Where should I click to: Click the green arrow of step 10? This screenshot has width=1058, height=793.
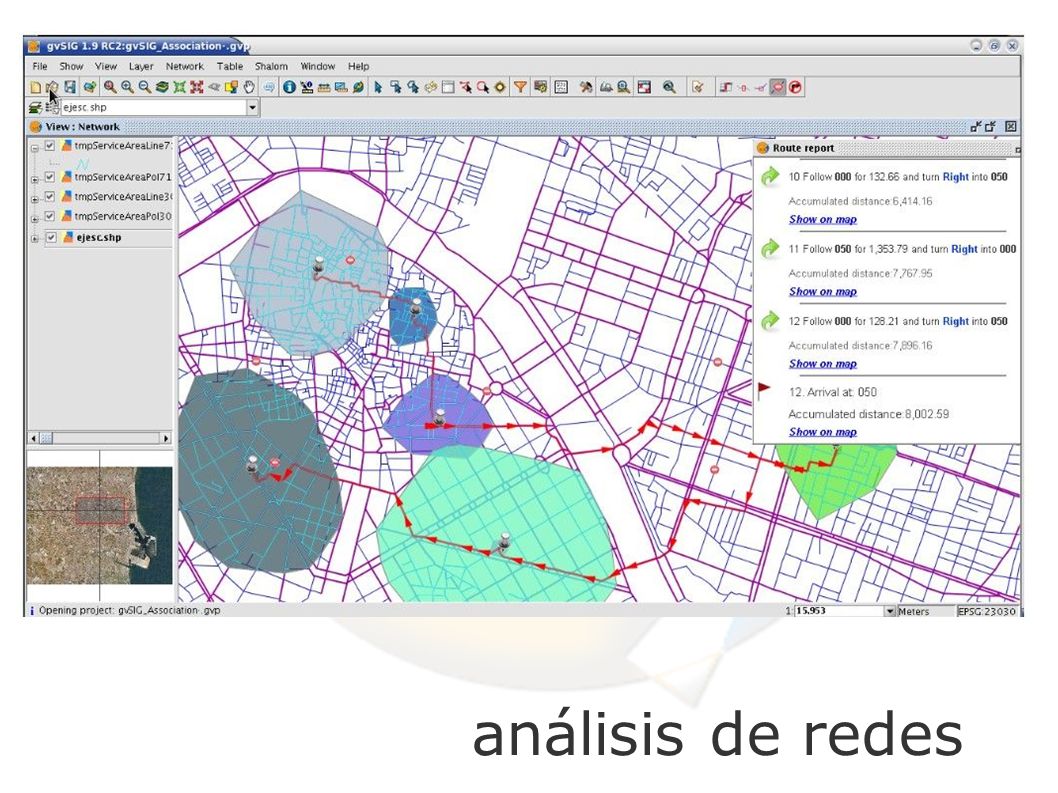pyautogui.click(x=770, y=177)
